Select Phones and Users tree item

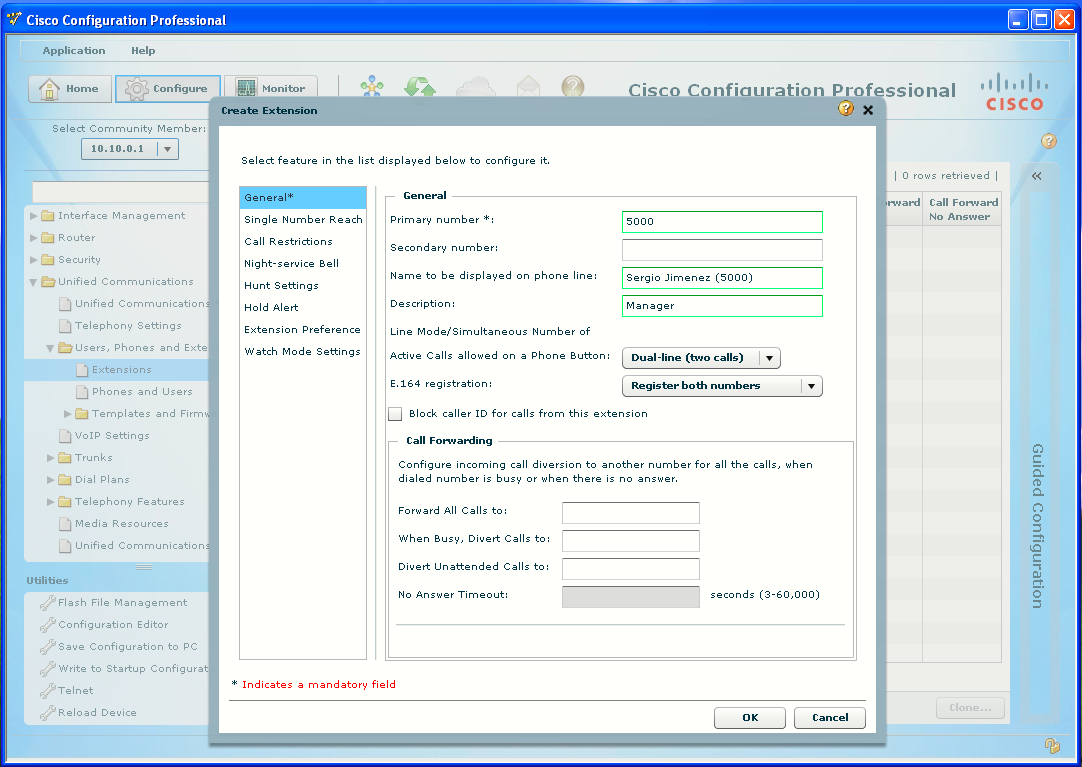click(135, 392)
